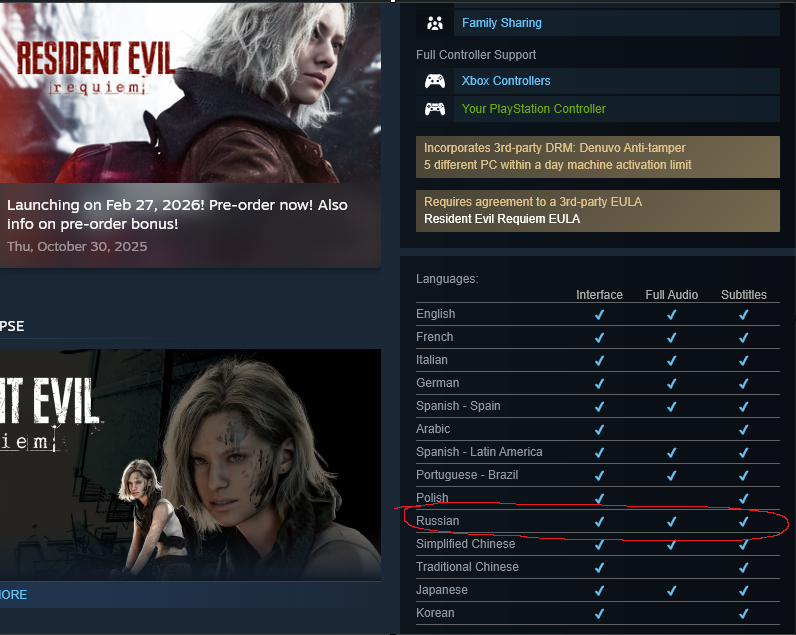Click the Arabic Subtitles checkmark

point(744,429)
